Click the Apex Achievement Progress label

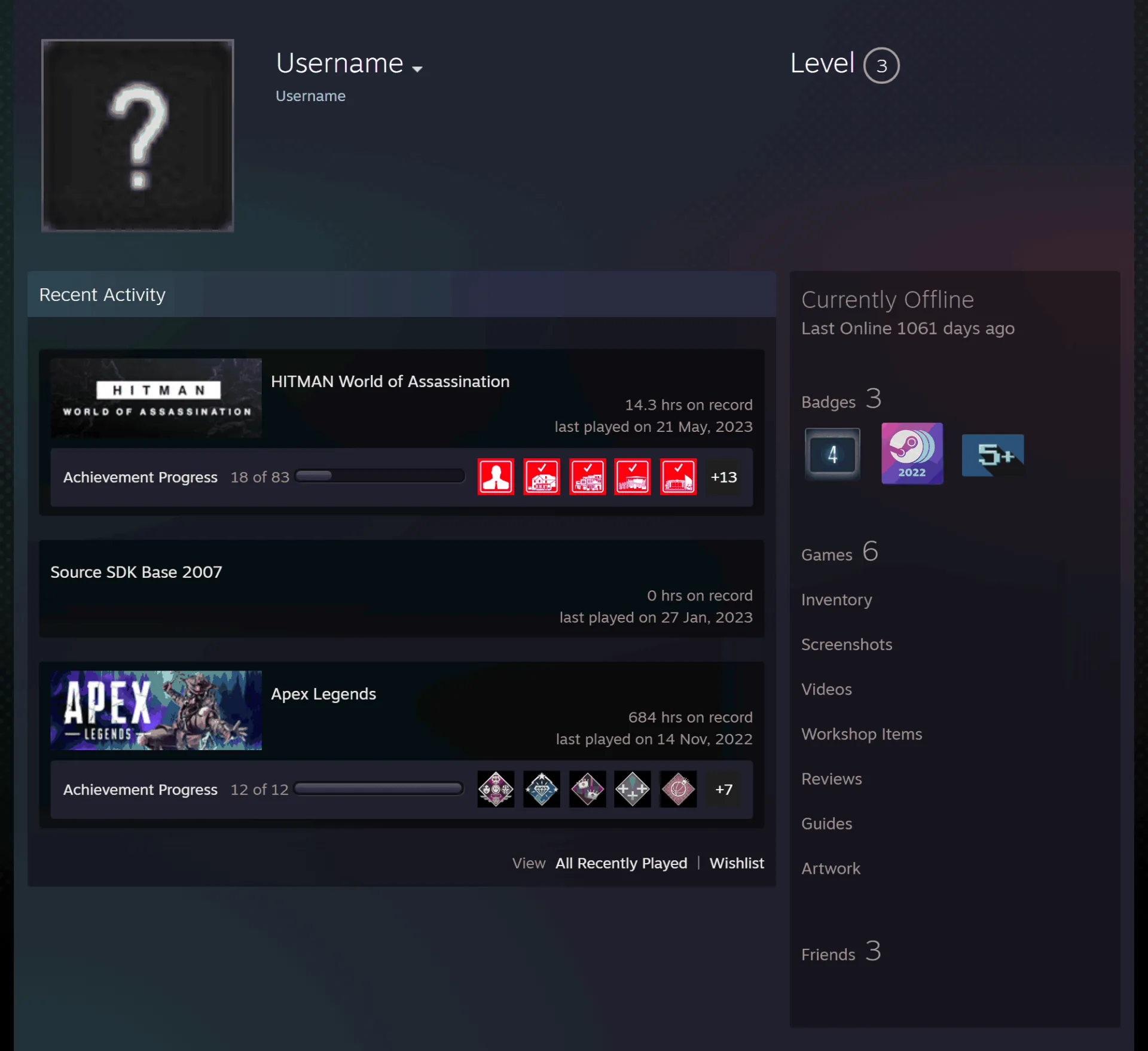[x=141, y=790]
